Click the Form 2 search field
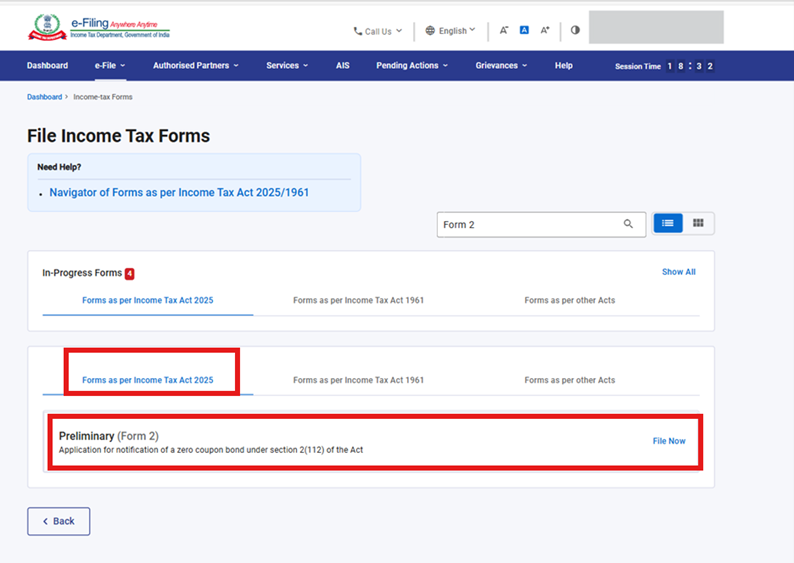 [x=527, y=224]
